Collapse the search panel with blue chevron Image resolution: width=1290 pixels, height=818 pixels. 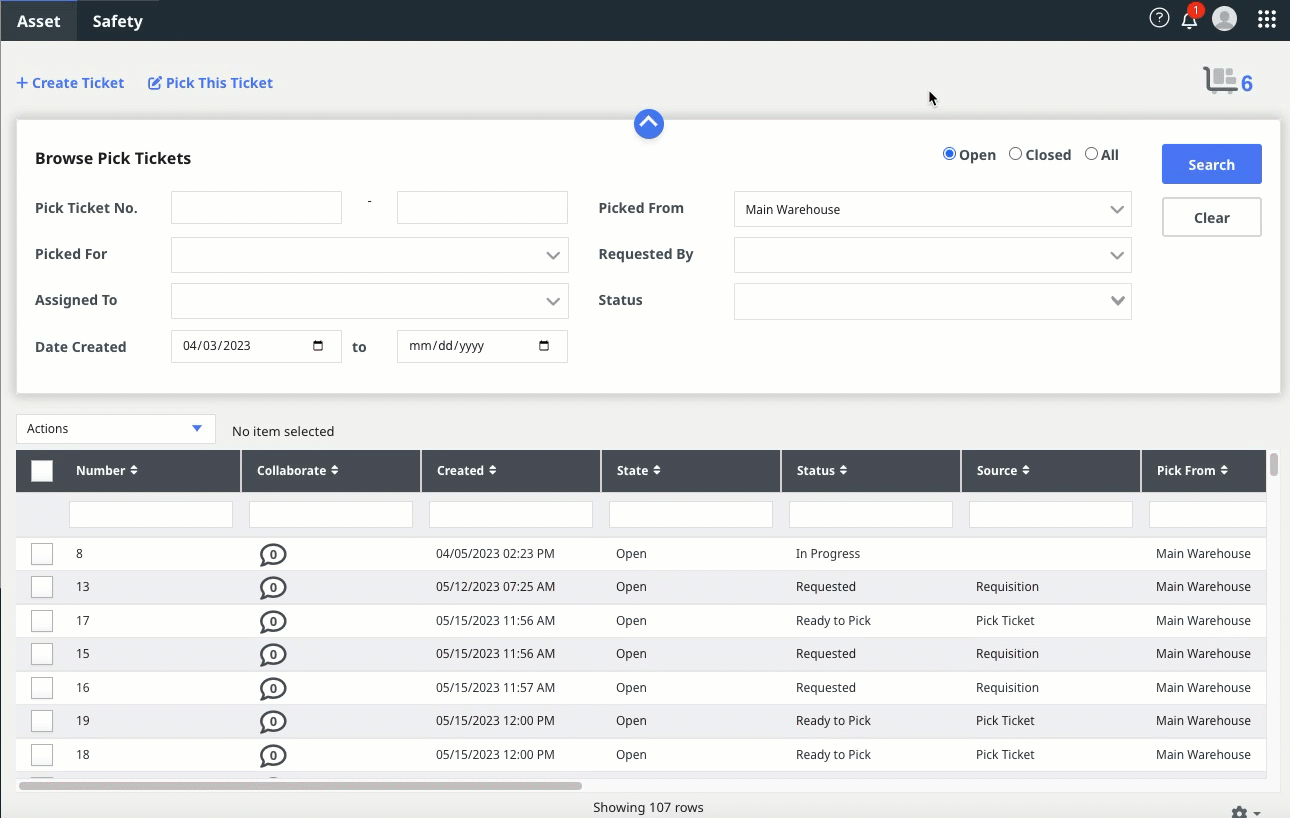[648, 123]
